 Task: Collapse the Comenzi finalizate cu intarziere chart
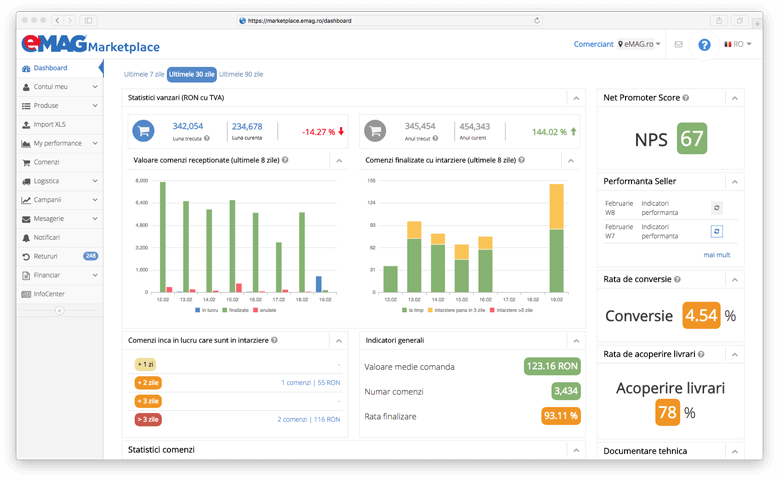(x=571, y=161)
